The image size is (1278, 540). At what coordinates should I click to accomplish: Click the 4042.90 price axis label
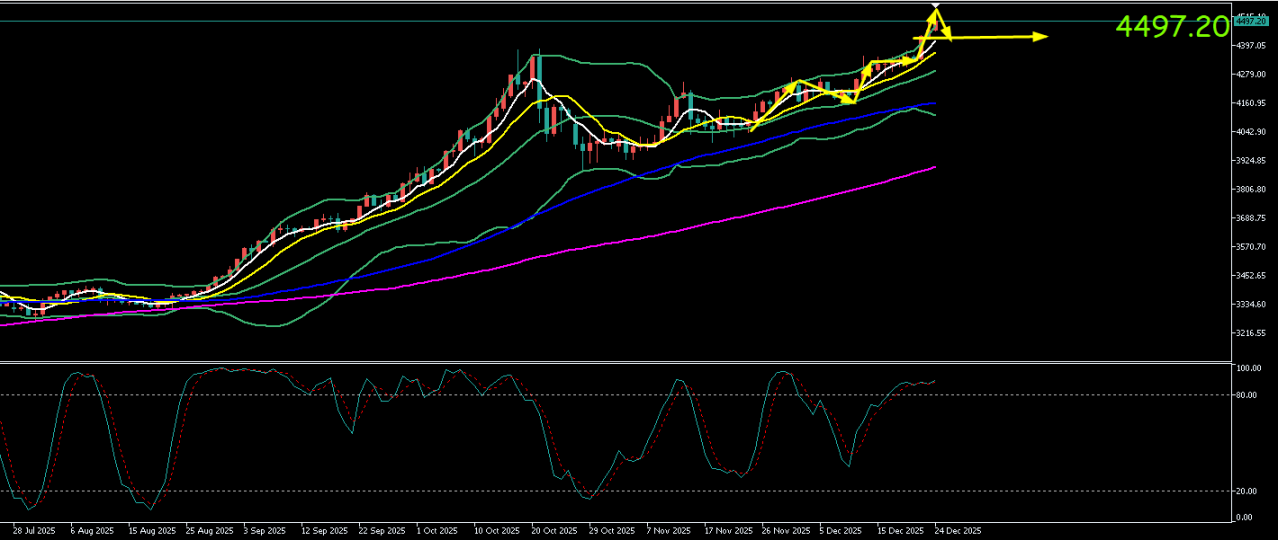pos(1249,132)
